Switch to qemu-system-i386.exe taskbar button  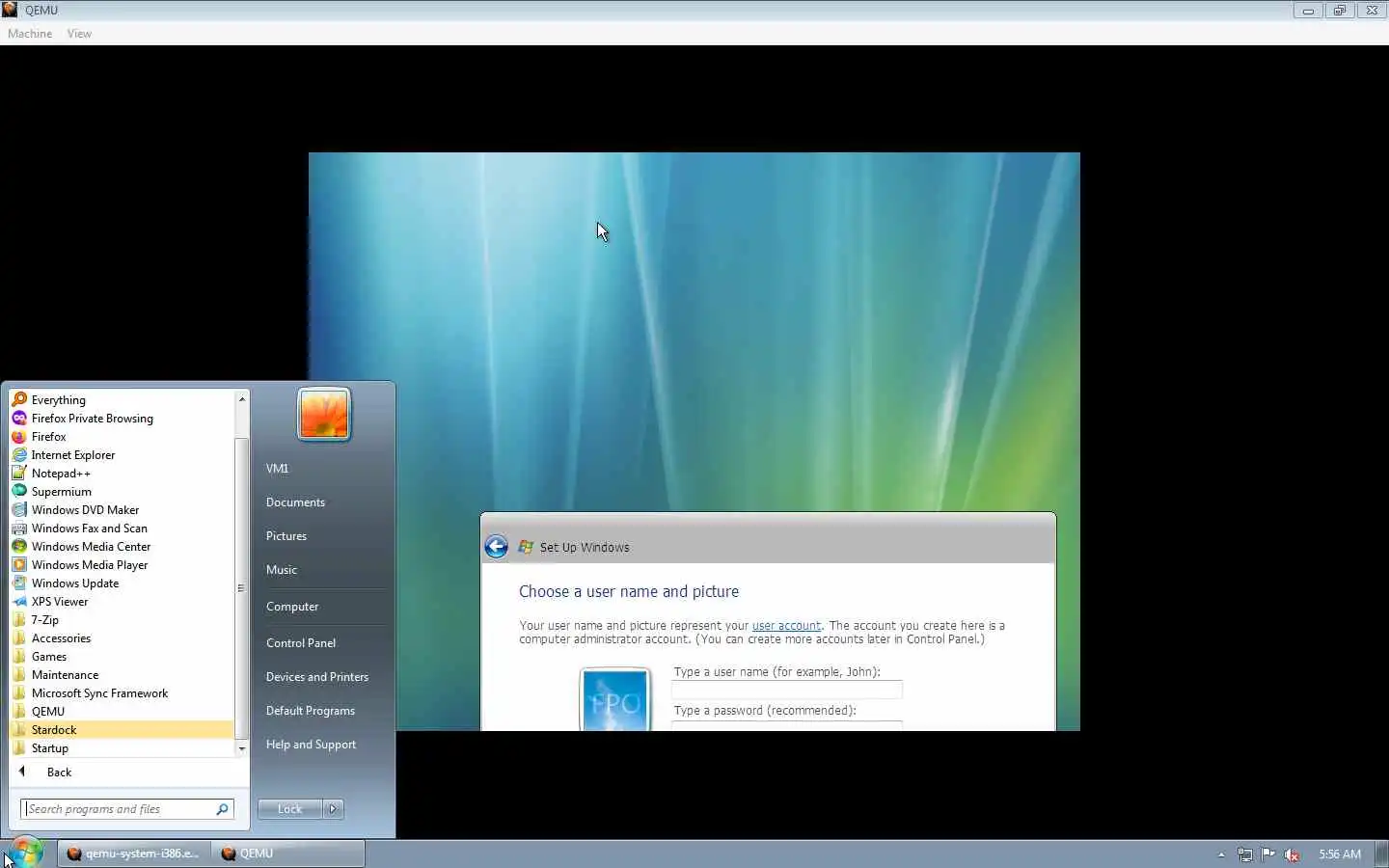133,854
